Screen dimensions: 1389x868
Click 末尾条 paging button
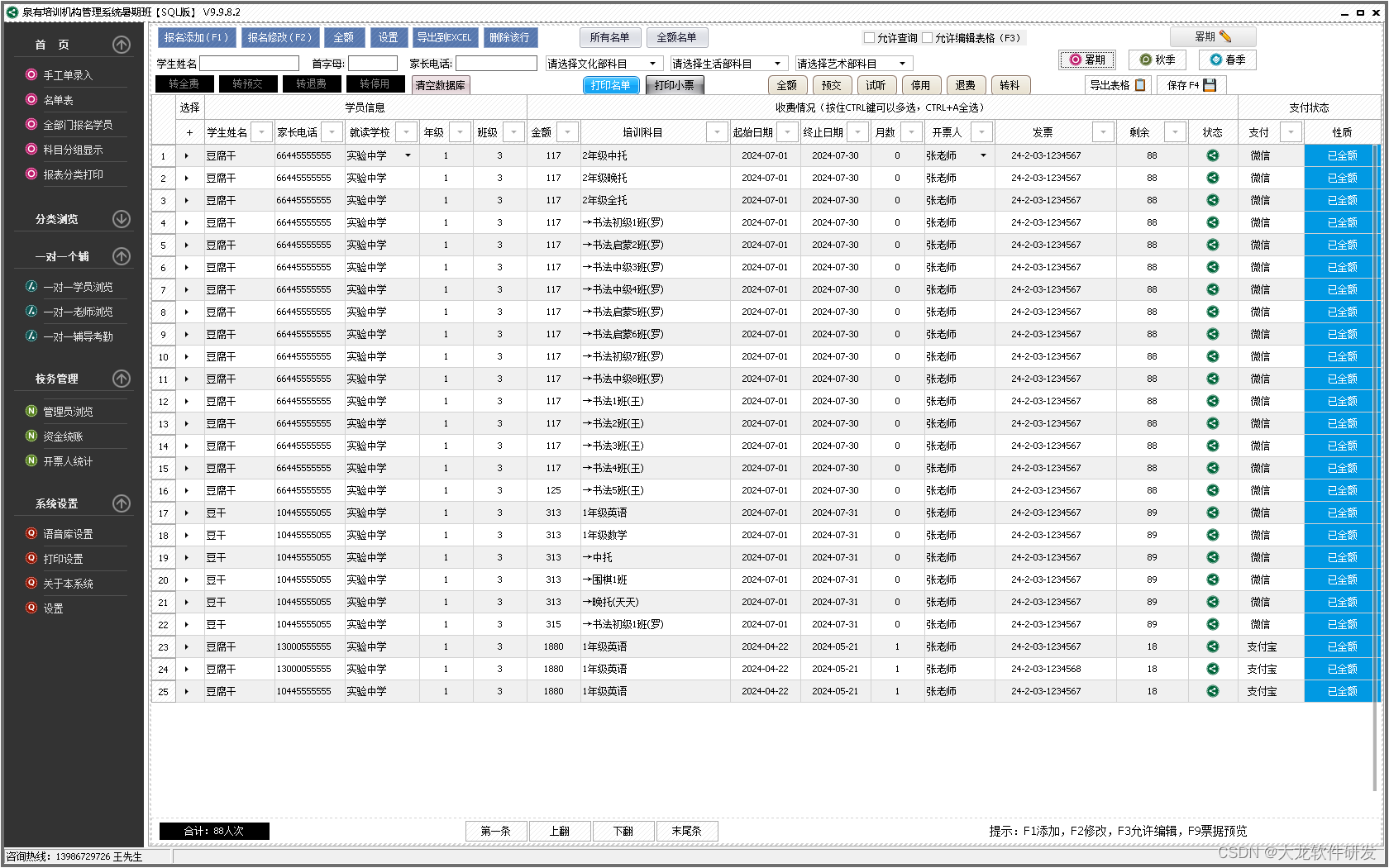pos(687,831)
